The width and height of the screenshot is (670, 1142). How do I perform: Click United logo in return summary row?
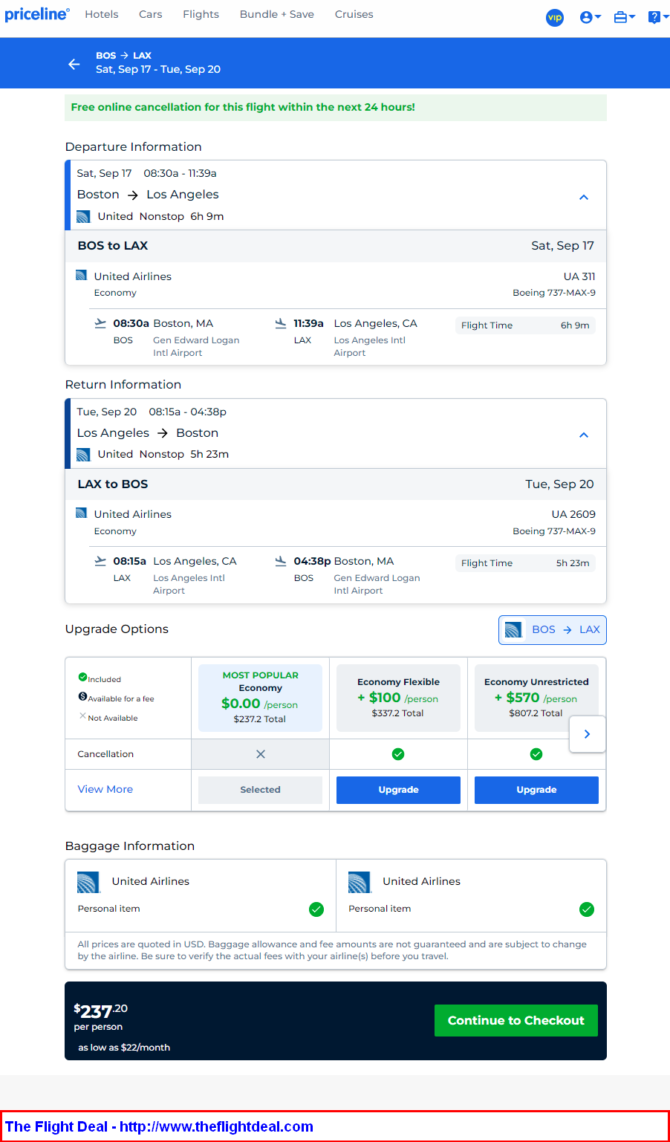coord(83,454)
